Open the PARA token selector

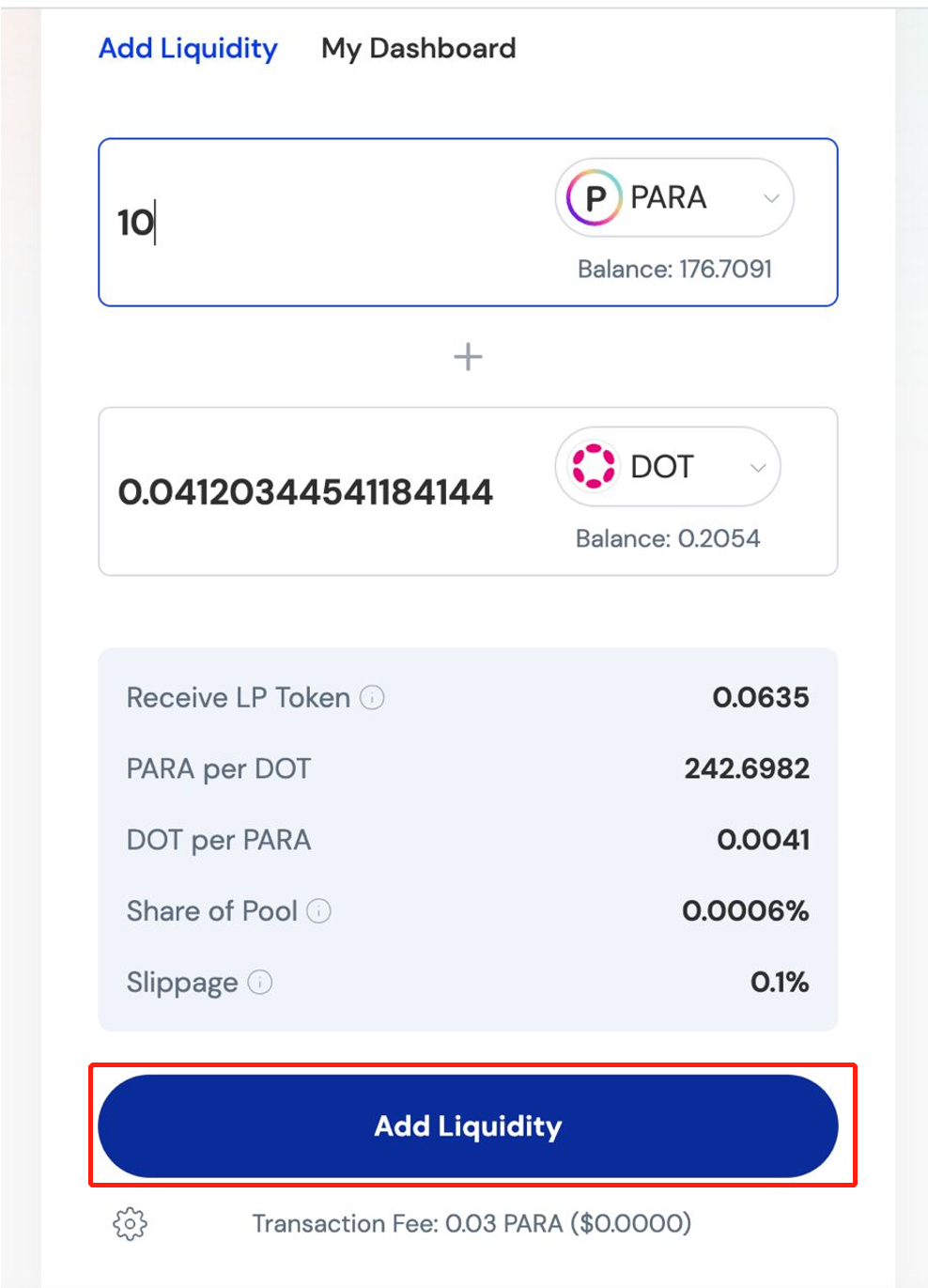click(x=674, y=197)
